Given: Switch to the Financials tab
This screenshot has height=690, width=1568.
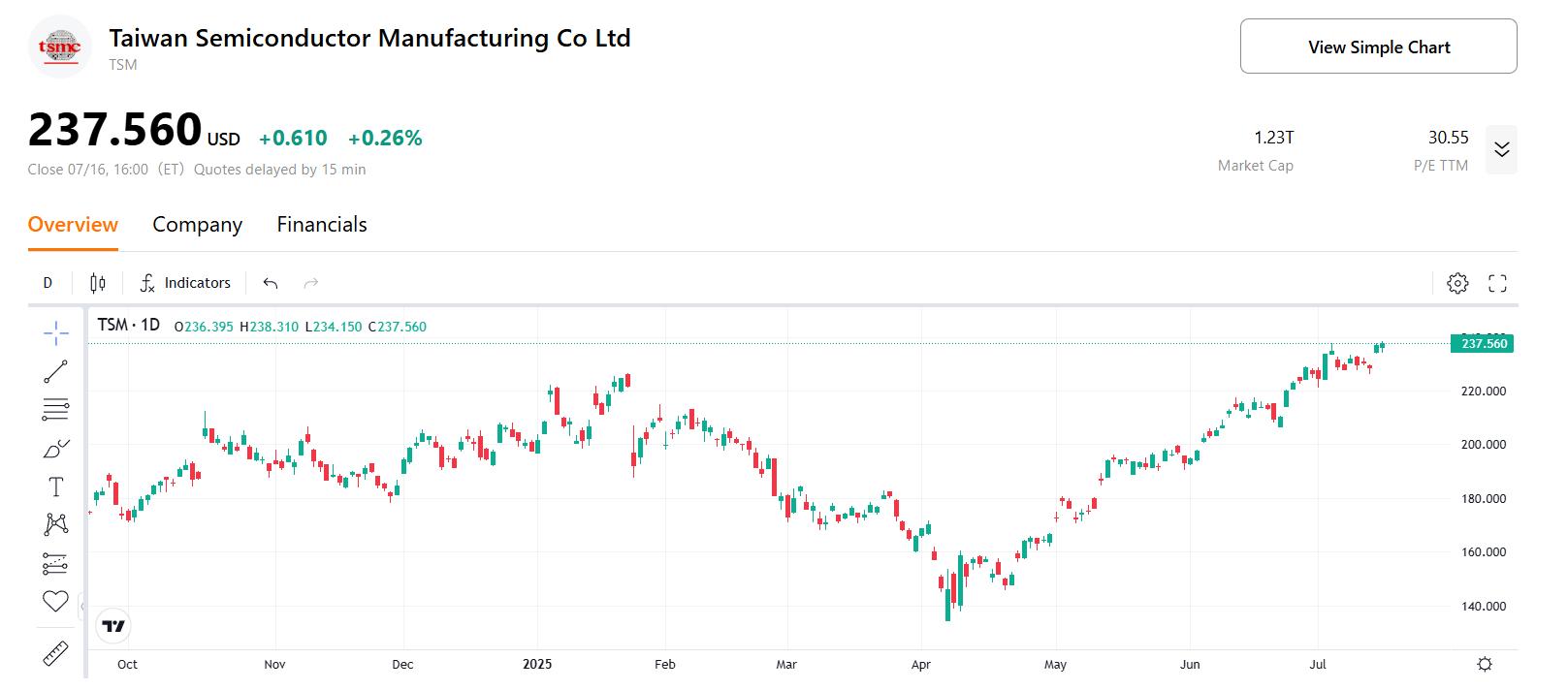Looking at the screenshot, I should pyautogui.click(x=321, y=224).
